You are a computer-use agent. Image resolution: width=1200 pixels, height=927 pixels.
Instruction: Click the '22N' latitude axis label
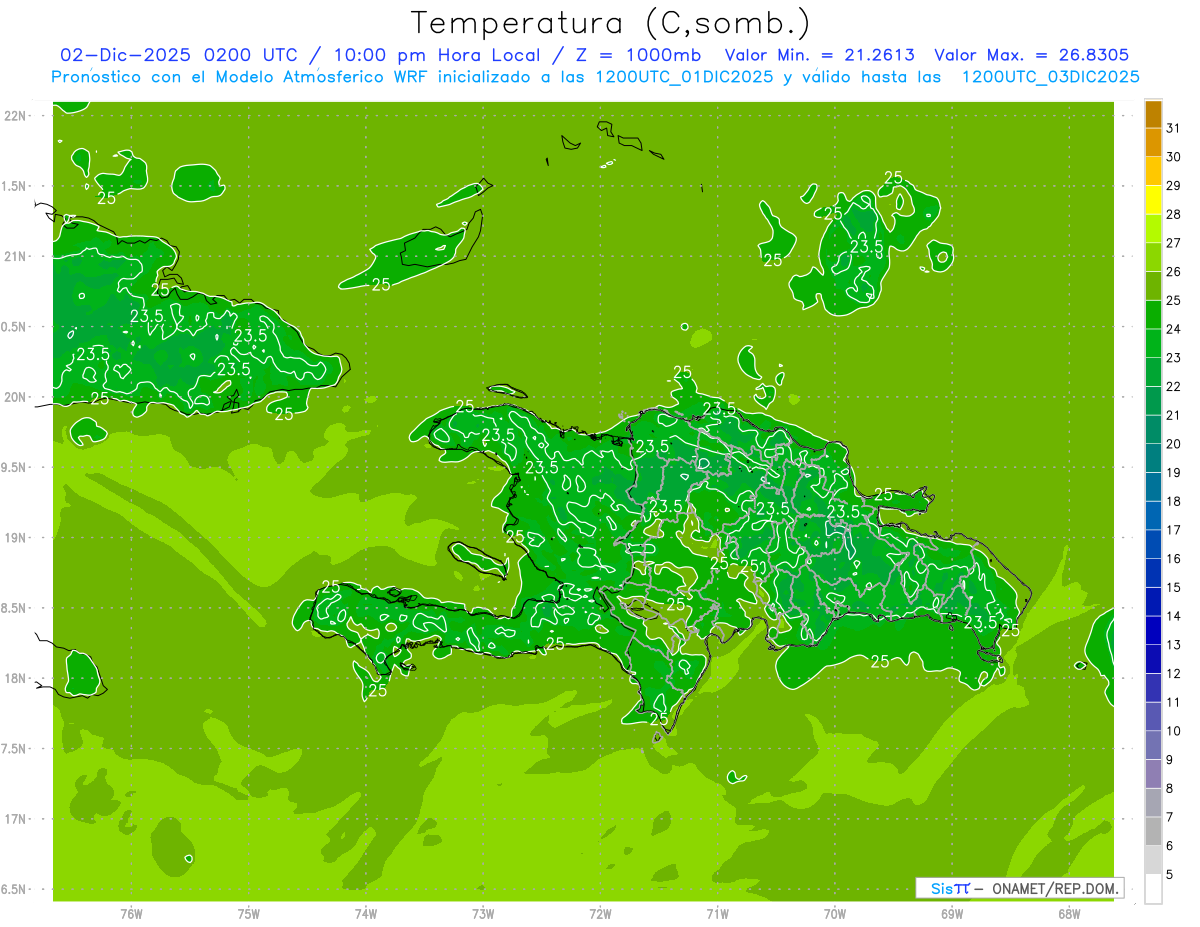[x=15, y=116]
